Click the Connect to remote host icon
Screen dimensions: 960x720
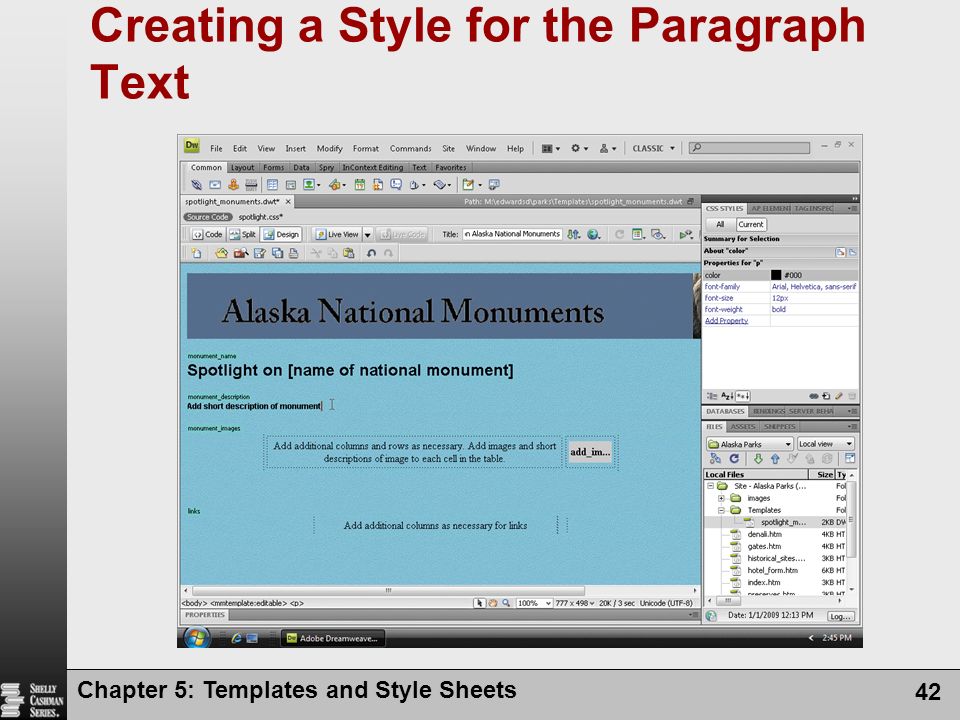pos(714,459)
